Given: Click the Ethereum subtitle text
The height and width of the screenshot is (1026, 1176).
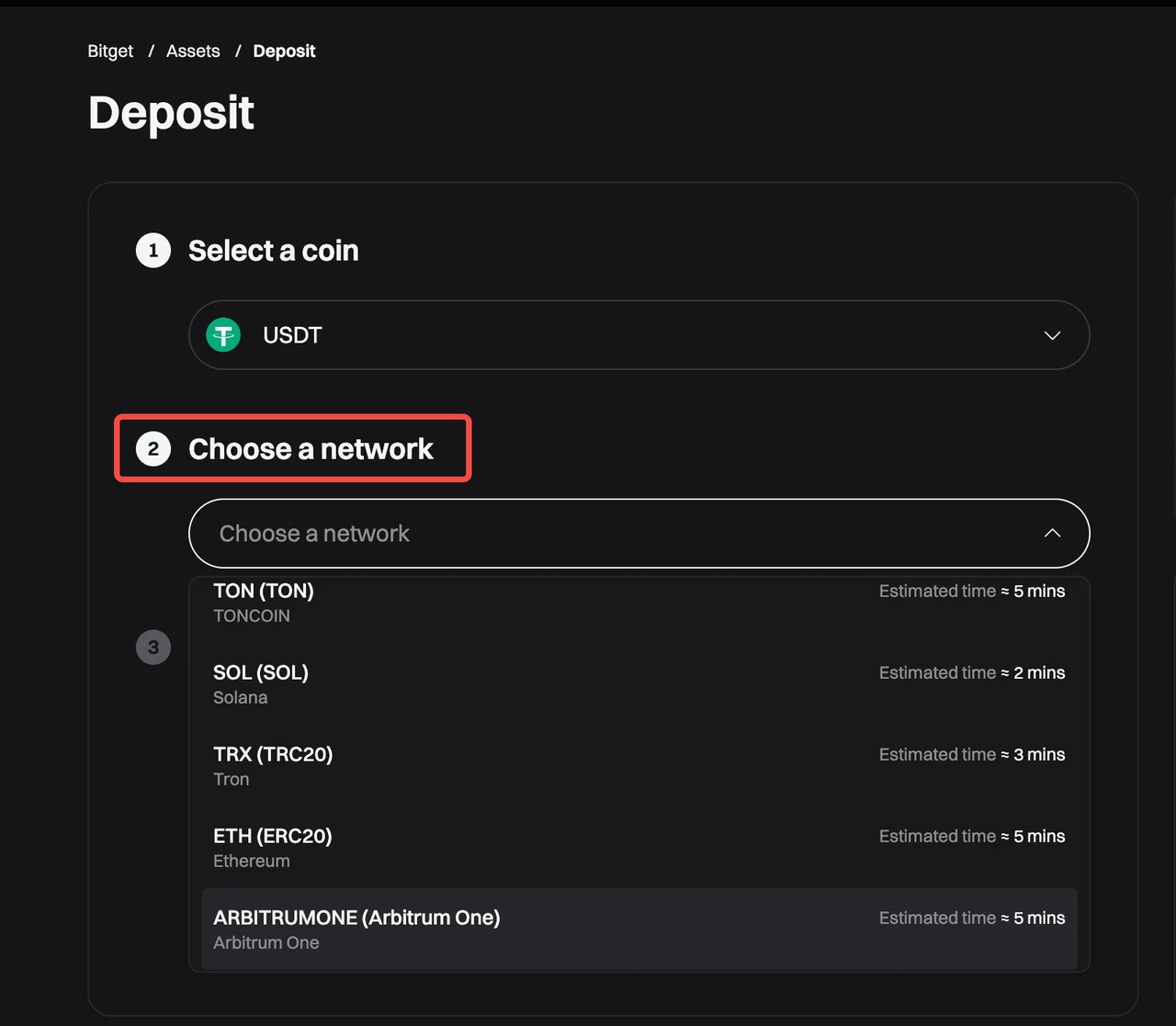Looking at the screenshot, I should pyautogui.click(x=252, y=862).
